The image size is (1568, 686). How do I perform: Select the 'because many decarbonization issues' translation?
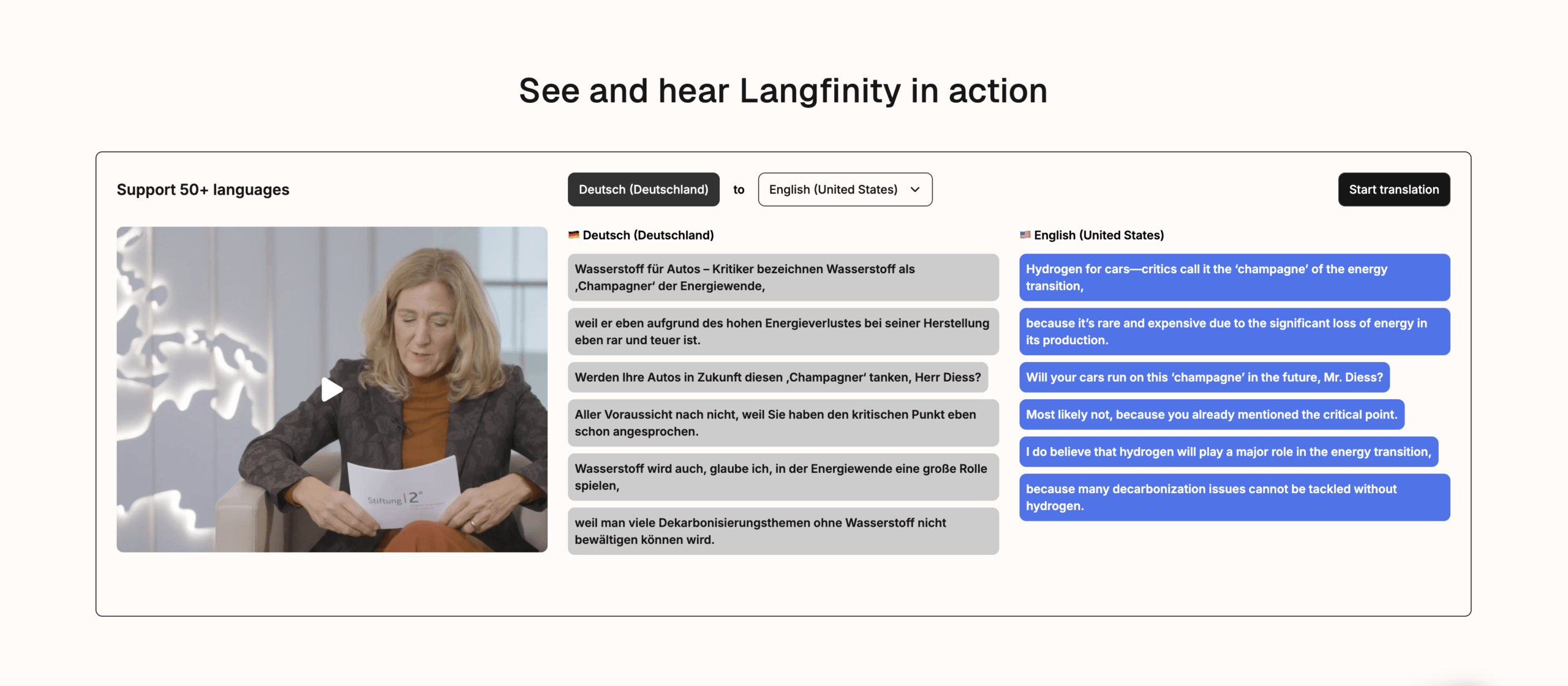click(1234, 497)
